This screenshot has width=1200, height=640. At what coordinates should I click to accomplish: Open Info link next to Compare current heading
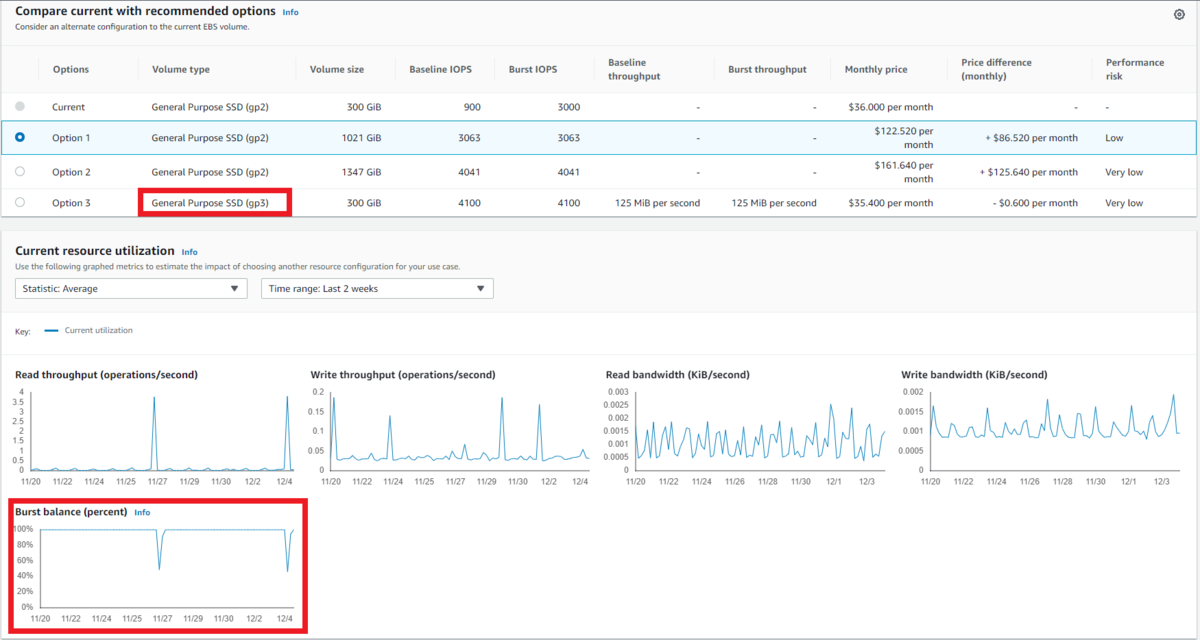coord(290,12)
